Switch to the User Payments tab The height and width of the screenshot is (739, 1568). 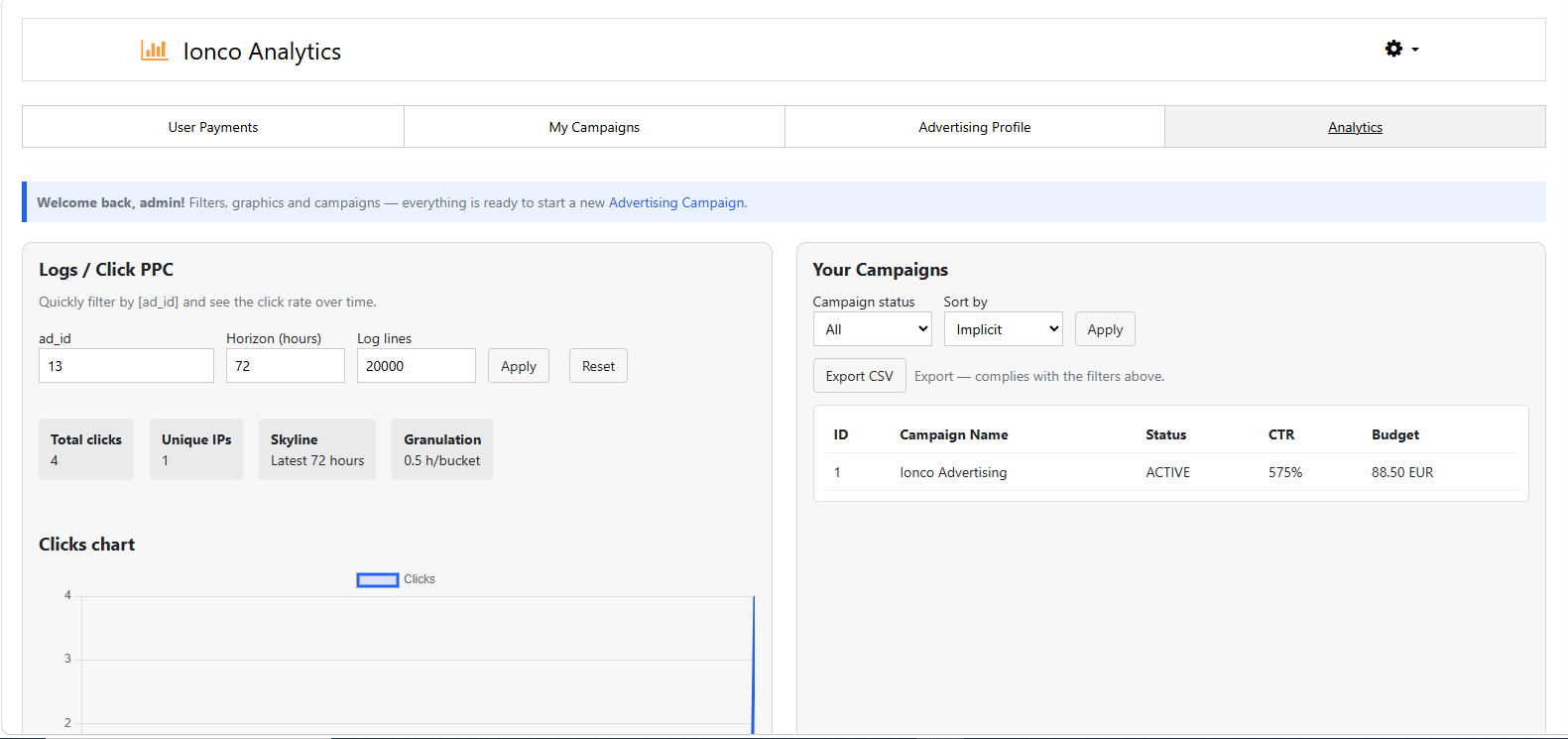point(213,127)
